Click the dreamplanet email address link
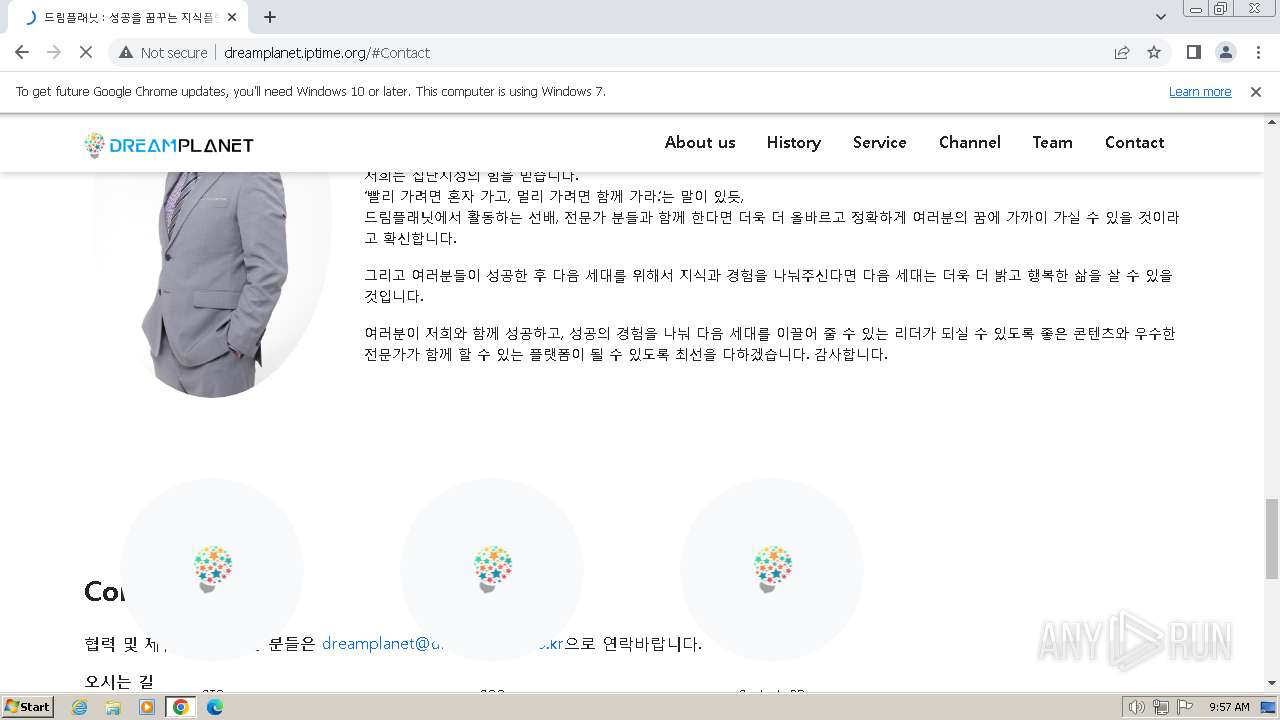The height and width of the screenshot is (720, 1280). 443,643
